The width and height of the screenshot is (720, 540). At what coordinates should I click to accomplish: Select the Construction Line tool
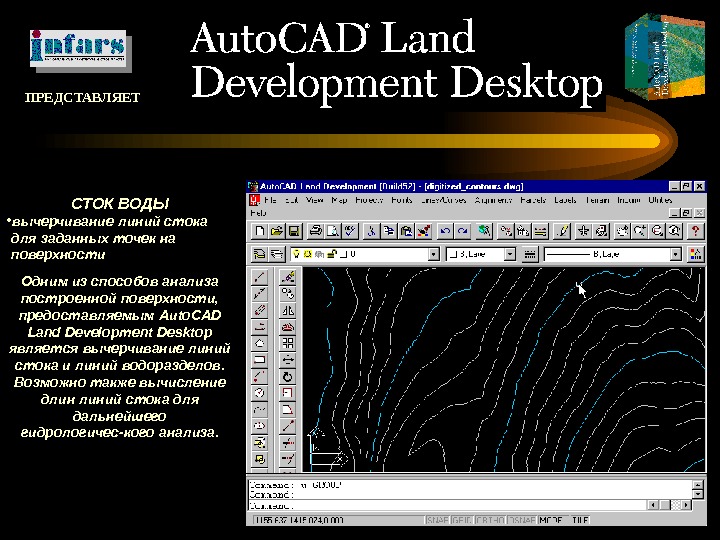260,293
